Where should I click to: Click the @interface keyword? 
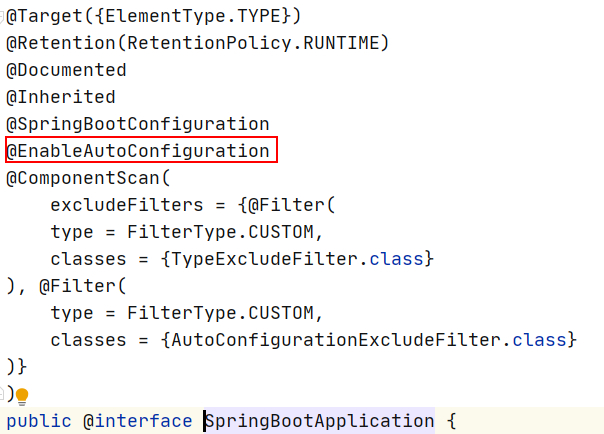[x=138, y=421]
